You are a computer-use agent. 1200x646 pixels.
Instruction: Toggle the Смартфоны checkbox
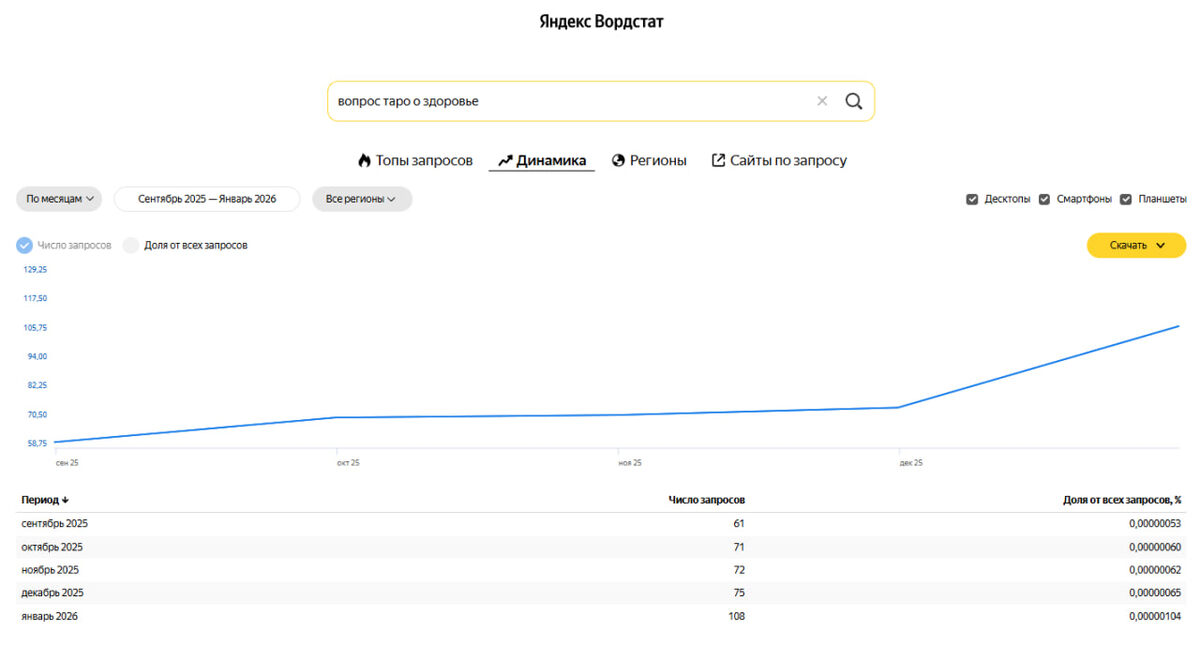(1045, 199)
